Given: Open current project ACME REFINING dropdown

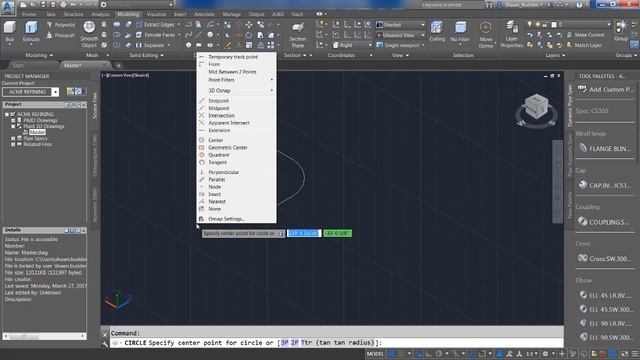Looking at the screenshot, I should [55, 92].
